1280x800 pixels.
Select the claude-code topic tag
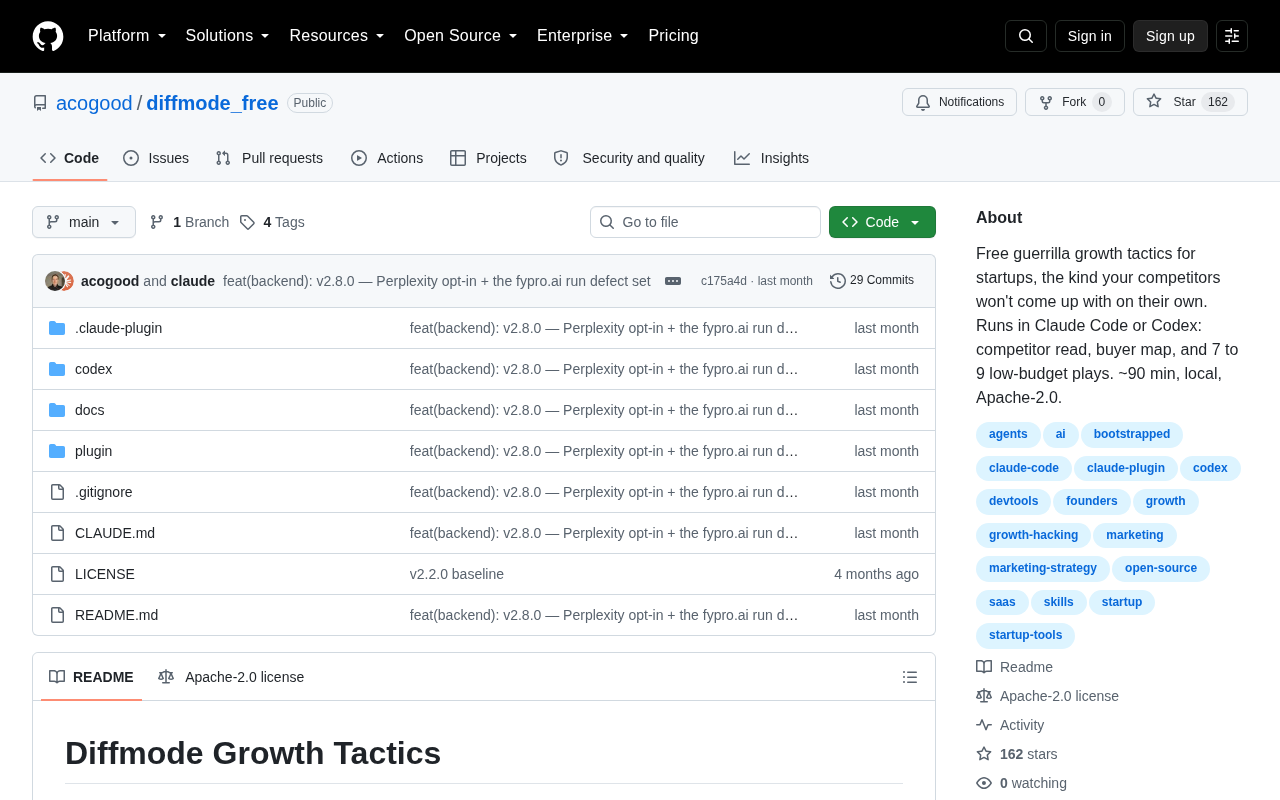[x=1024, y=468]
